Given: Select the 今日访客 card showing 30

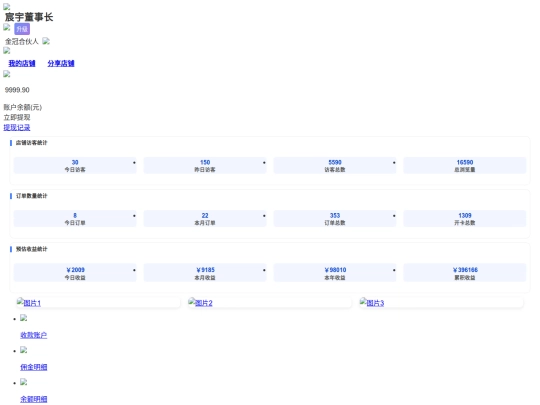Looking at the screenshot, I should coord(75,165).
